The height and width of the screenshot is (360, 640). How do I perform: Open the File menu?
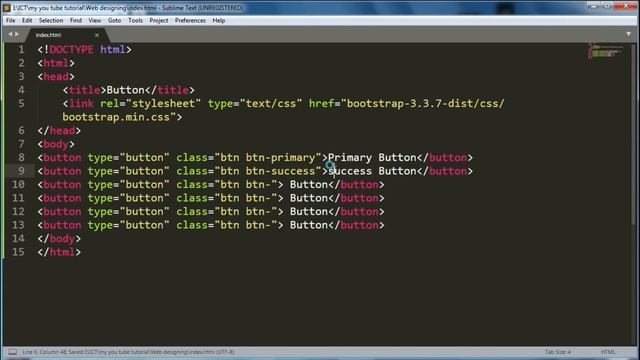click(x=11, y=20)
